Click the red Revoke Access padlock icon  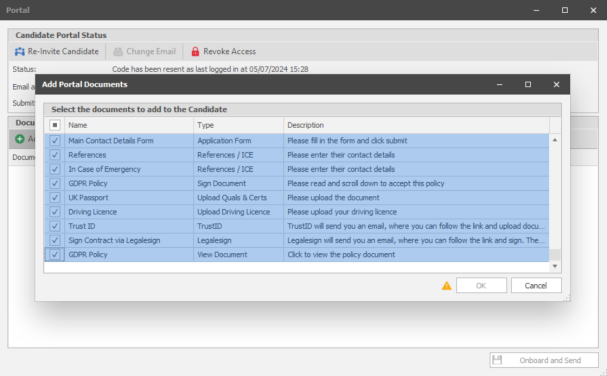pyautogui.click(x=195, y=52)
